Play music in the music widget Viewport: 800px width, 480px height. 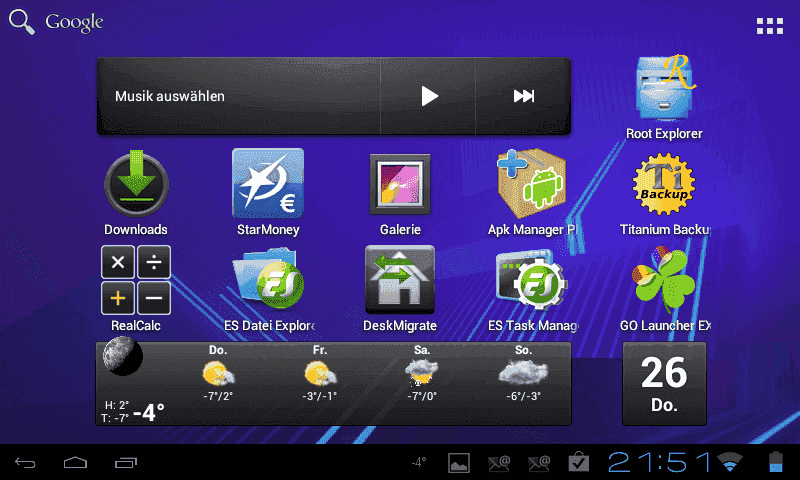click(x=429, y=96)
